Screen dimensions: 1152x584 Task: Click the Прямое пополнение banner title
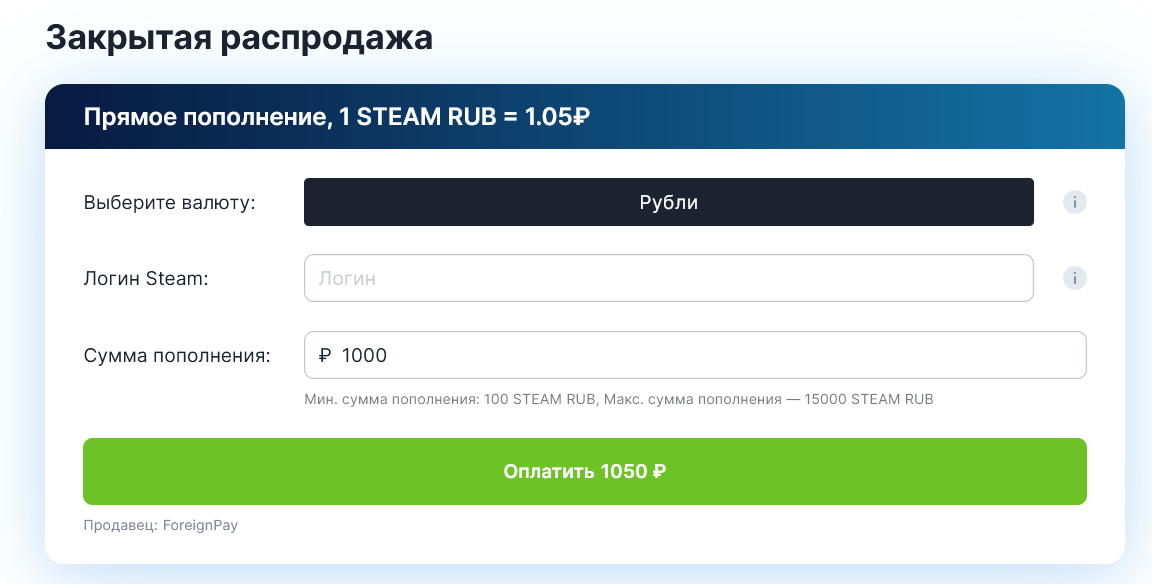208,118
